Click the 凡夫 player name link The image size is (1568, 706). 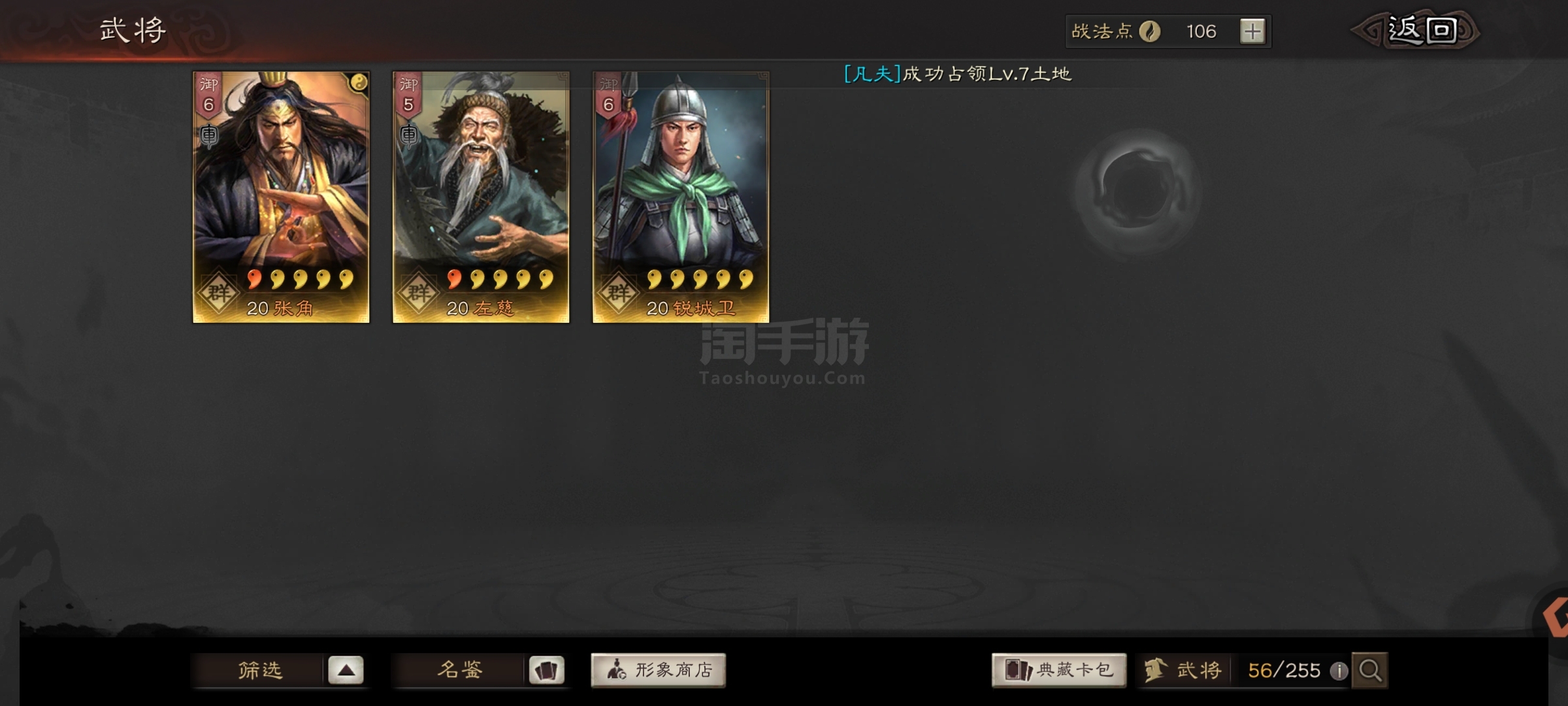(x=872, y=74)
